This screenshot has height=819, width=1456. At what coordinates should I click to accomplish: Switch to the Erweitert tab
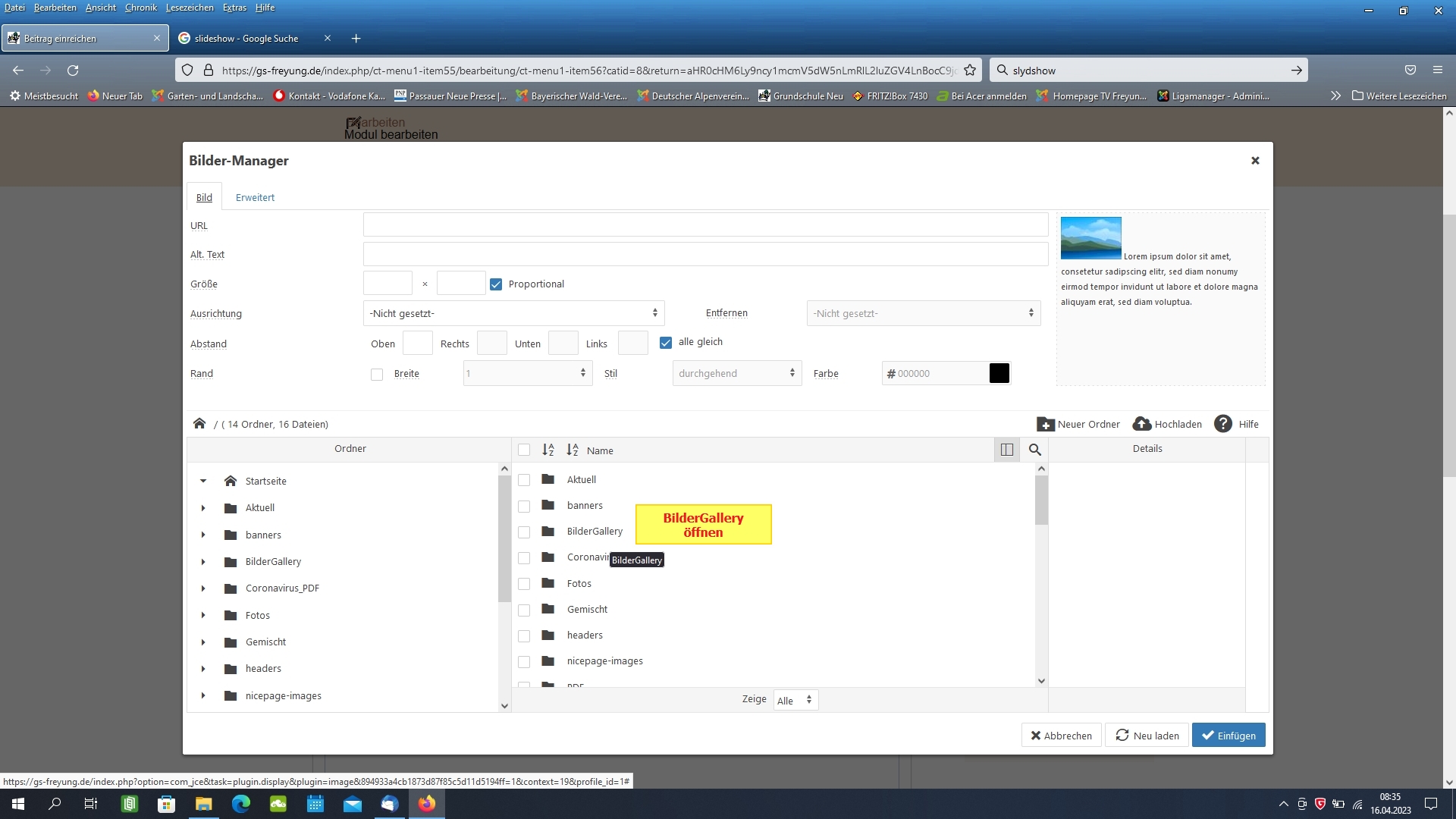point(255,197)
